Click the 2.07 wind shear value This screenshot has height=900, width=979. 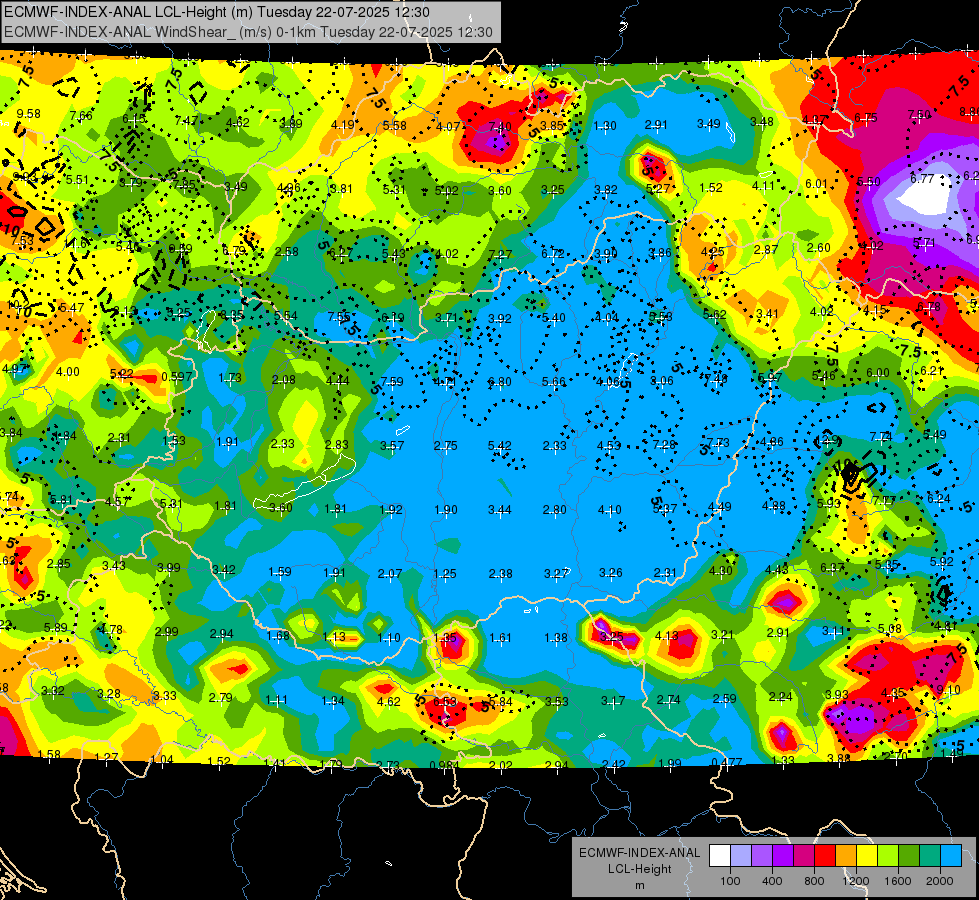pos(390,573)
